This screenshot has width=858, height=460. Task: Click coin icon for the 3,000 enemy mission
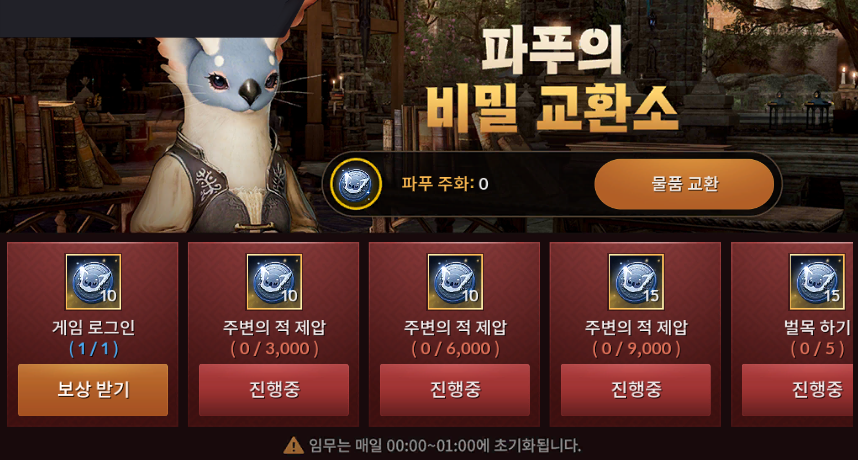[274, 282]
